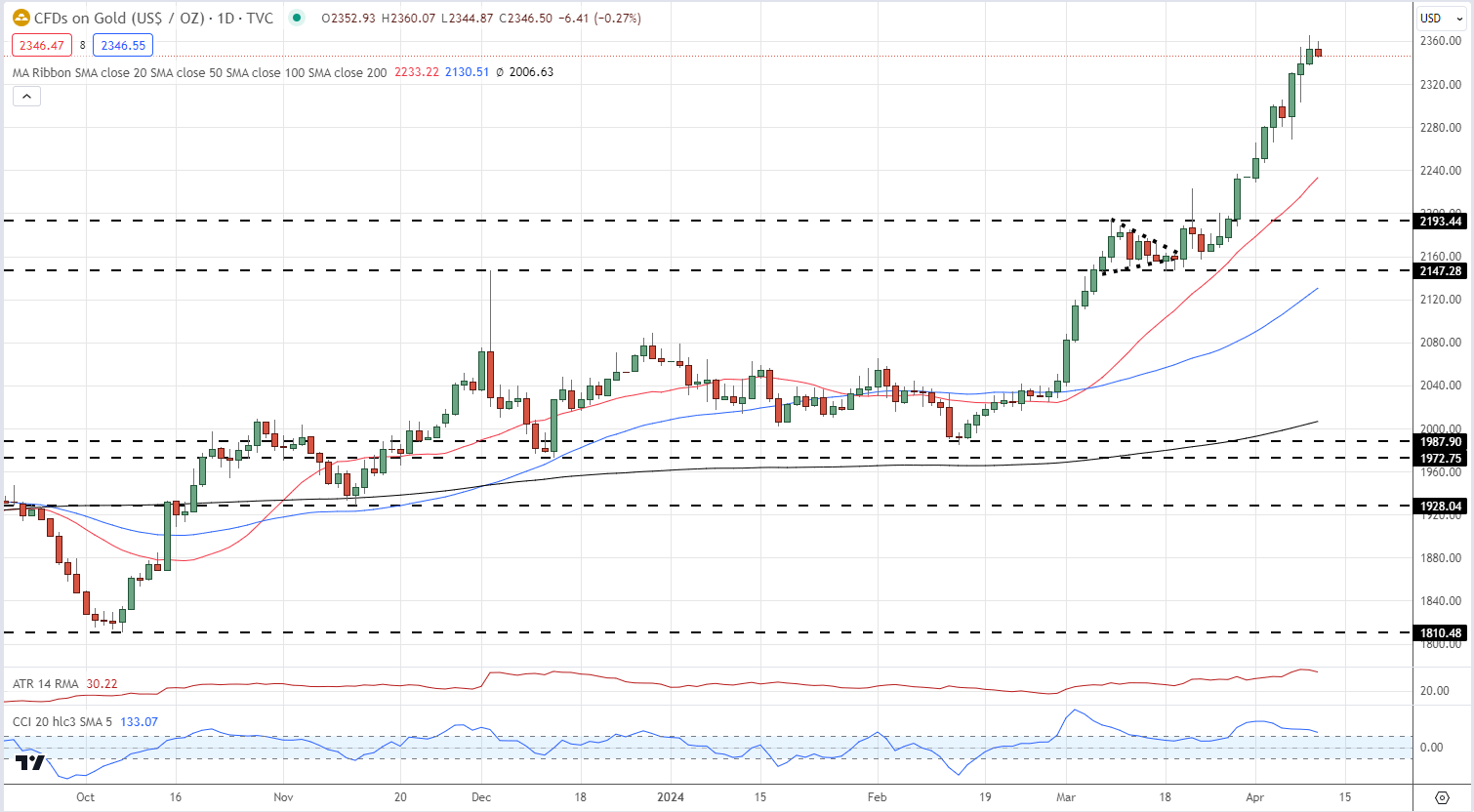
Task: Click the 2240.00 price axis label
Action: [1441, 171]
